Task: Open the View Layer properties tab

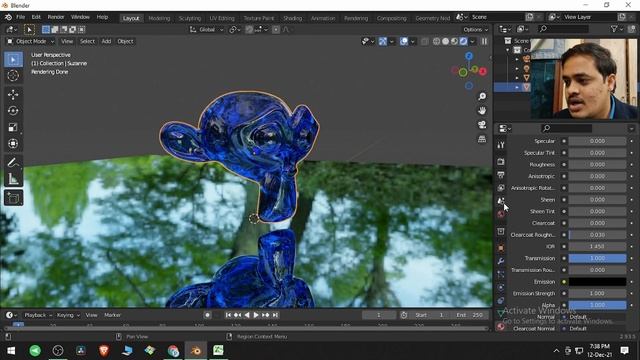Action: point(501,188)
